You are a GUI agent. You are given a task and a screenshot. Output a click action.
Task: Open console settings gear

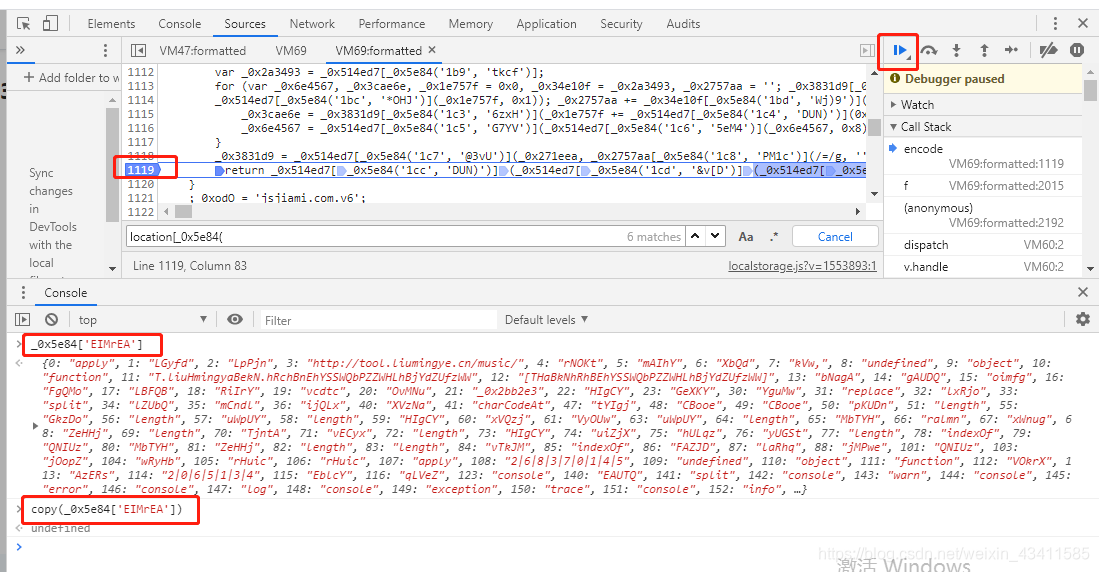point(1083,320)
